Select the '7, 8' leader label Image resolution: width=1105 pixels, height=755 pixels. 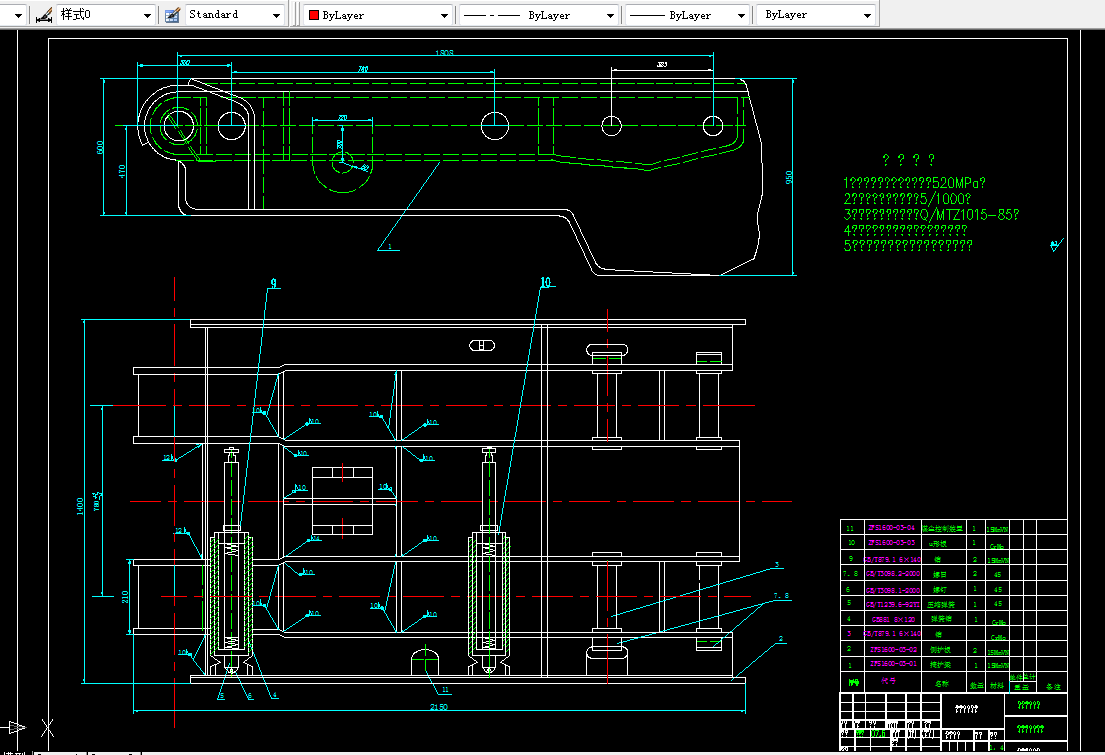[781, 596]
